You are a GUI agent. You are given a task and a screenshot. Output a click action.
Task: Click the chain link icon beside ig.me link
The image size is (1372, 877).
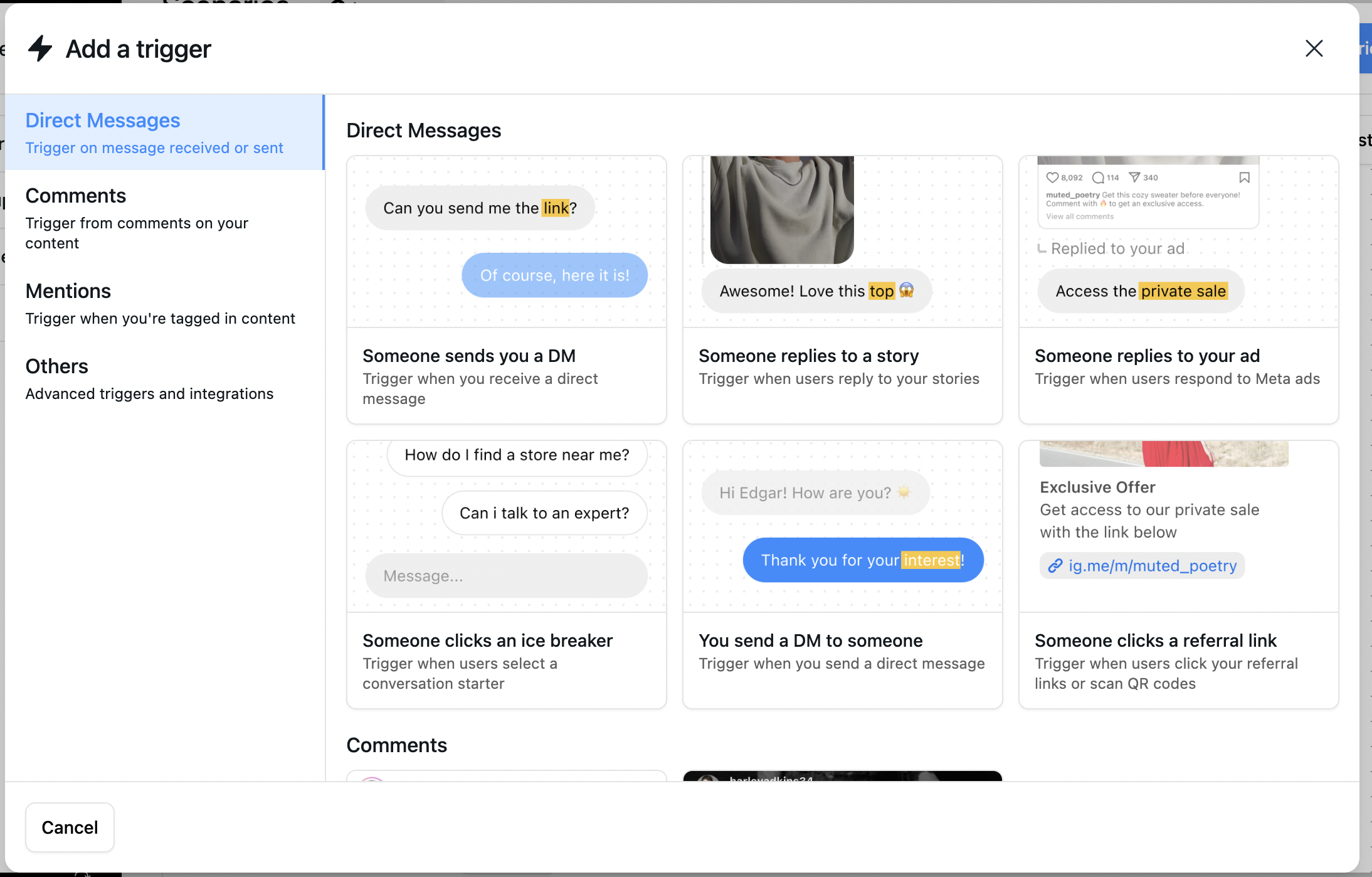[1053, 565]
